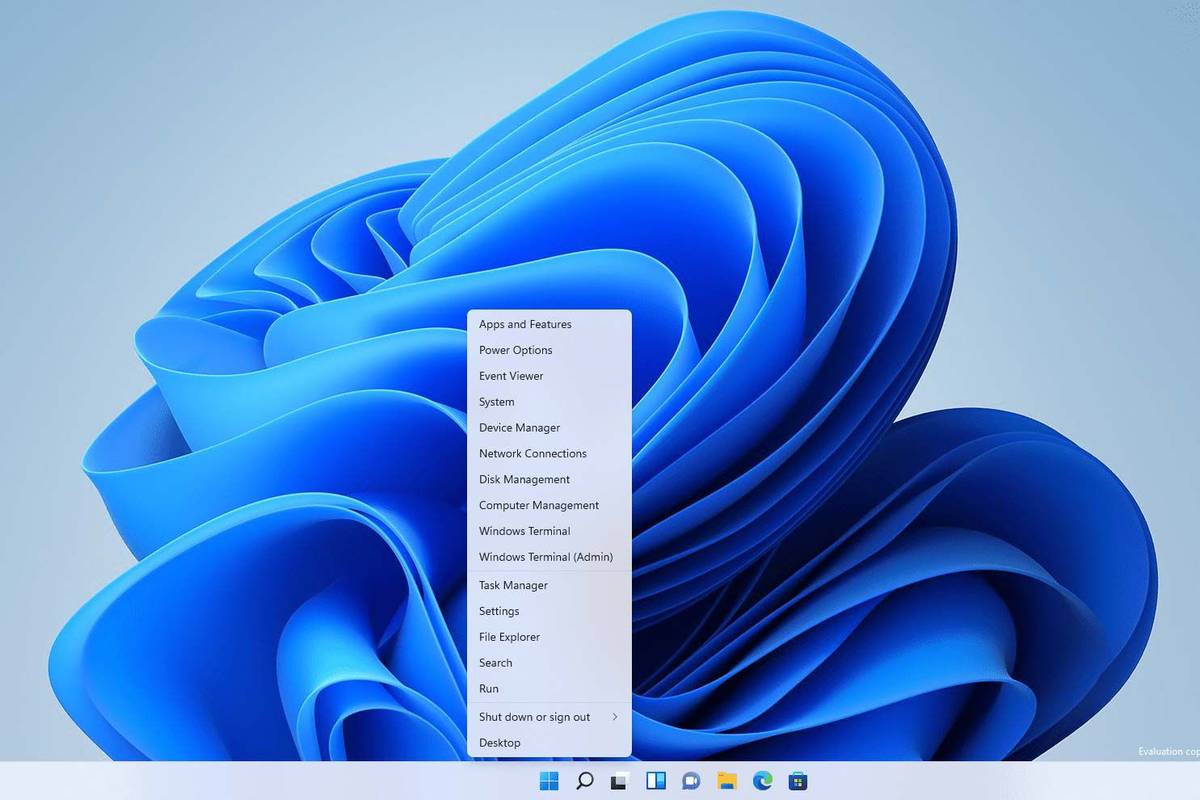Open Search from the taskbar magnifier icon
Viewport: 1200px width, 800px height.
(585, 781)
